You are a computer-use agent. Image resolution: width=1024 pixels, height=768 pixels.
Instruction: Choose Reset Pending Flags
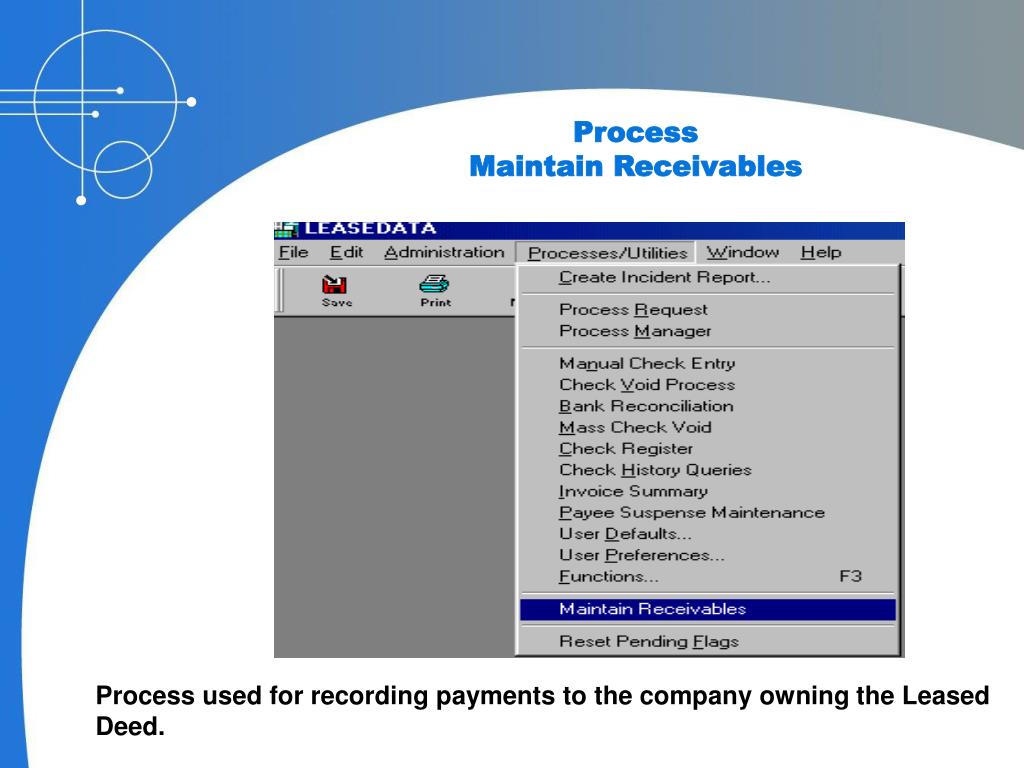pos(708,642)
